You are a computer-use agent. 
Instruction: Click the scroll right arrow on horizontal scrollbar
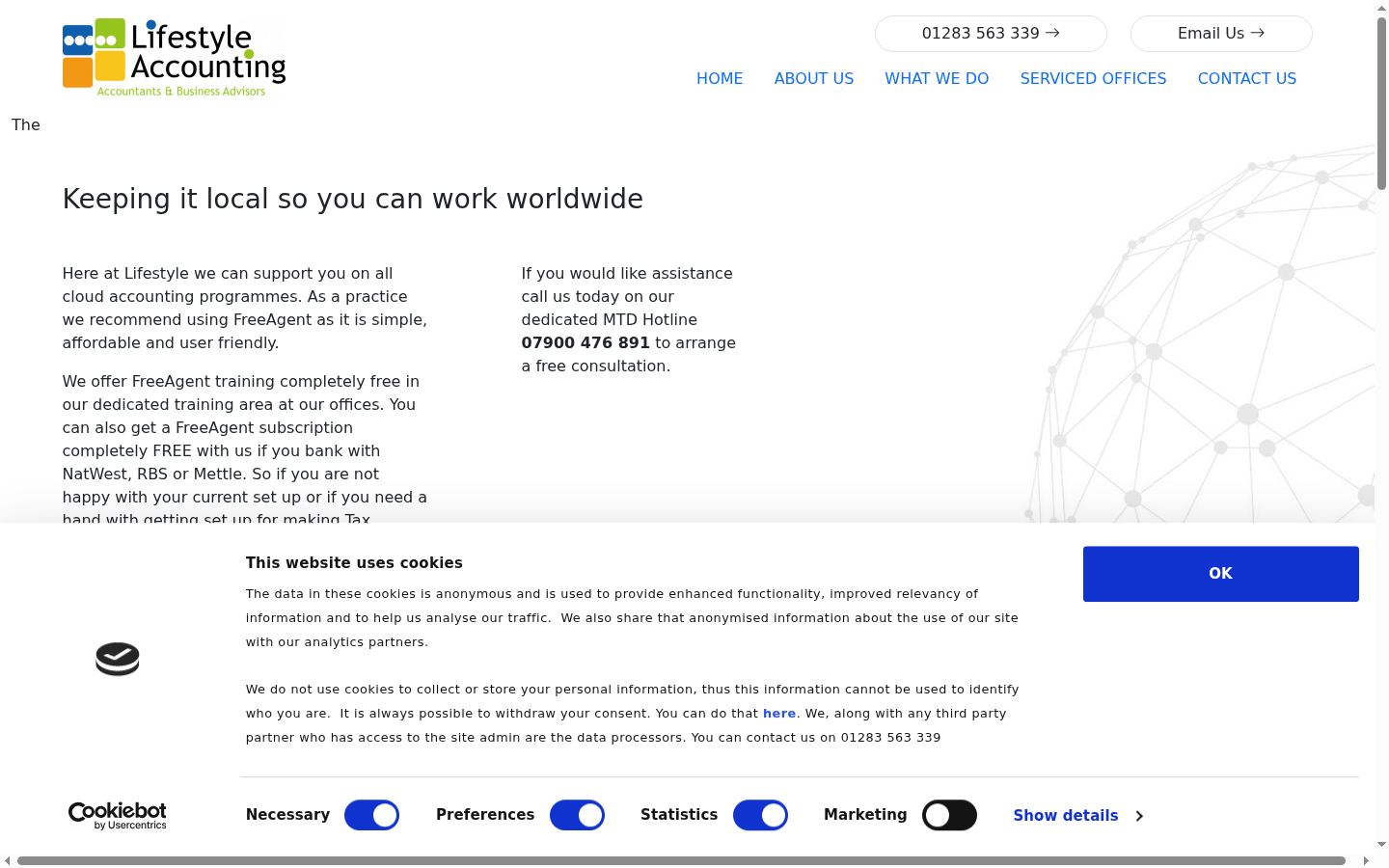(x=1365, y=860)
